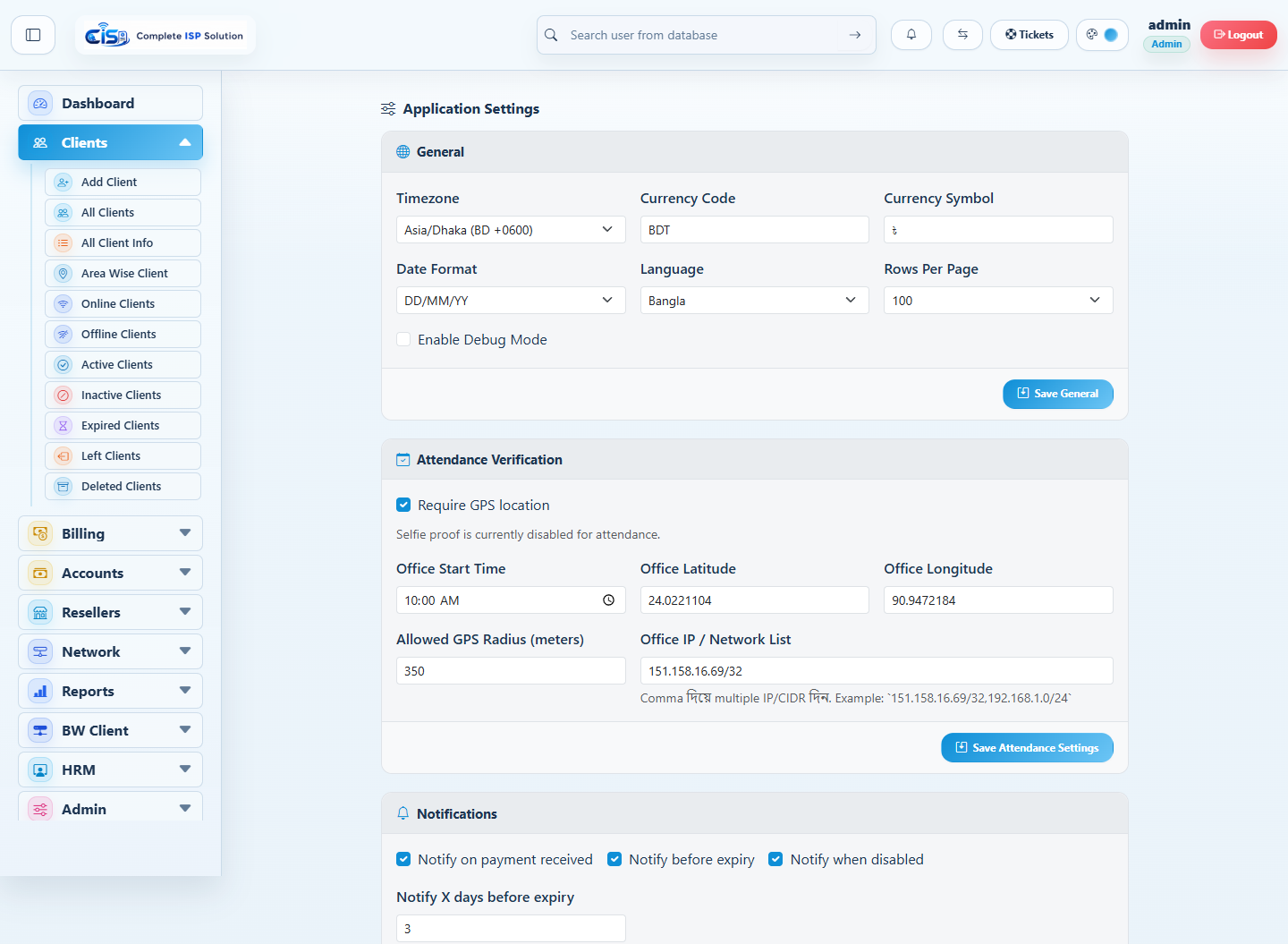
Task: Click the Reports bar chart icon
Action: 40,692
